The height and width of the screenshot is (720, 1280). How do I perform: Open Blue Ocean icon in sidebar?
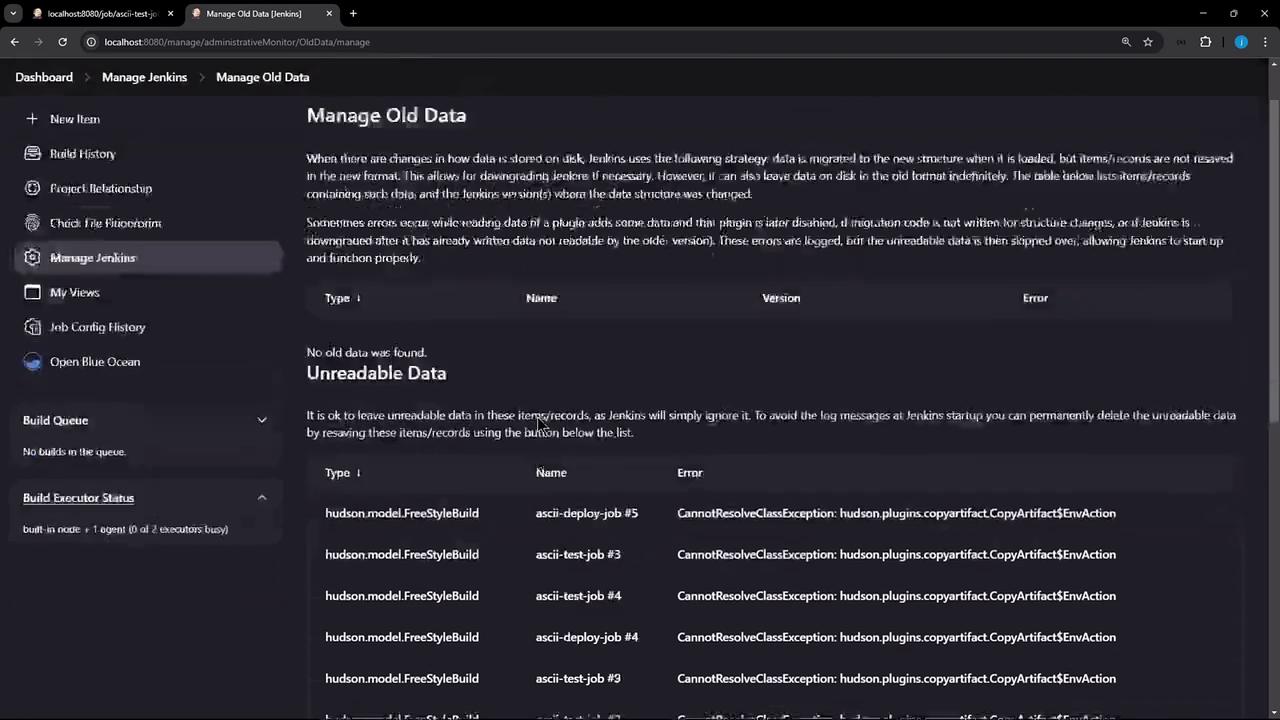pos(32,362)
